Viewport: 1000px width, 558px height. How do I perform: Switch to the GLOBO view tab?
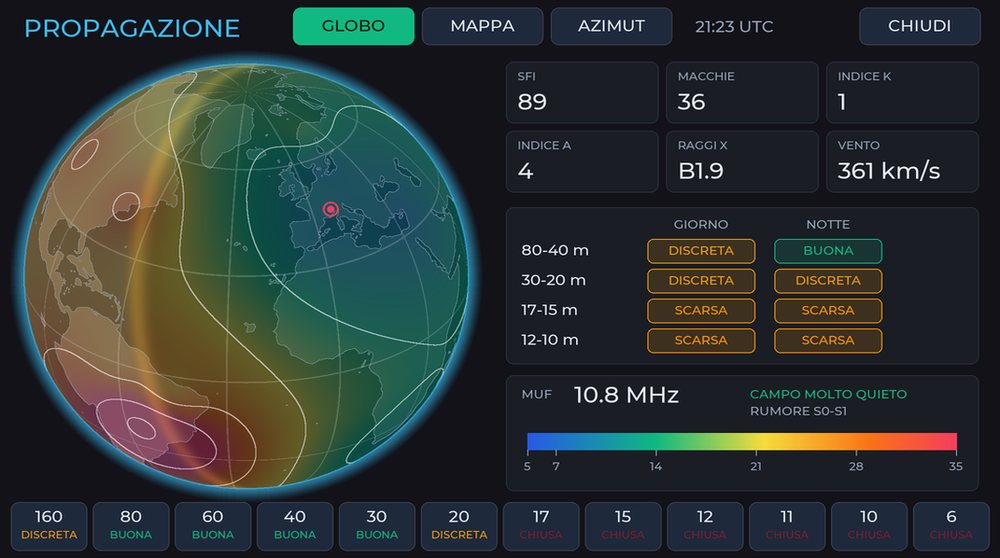pyautogui.click(x=353, y=26)
